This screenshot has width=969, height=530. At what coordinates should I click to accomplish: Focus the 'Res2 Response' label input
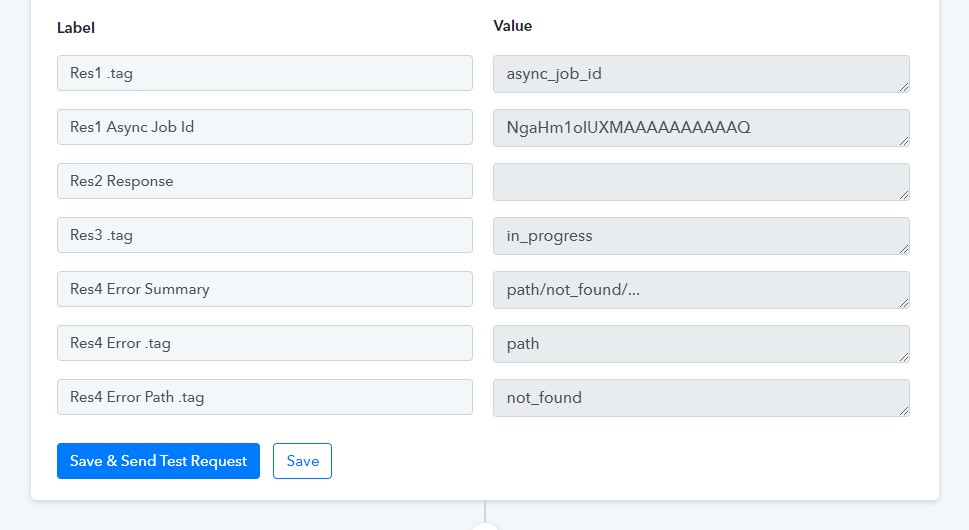coord(264,181)
